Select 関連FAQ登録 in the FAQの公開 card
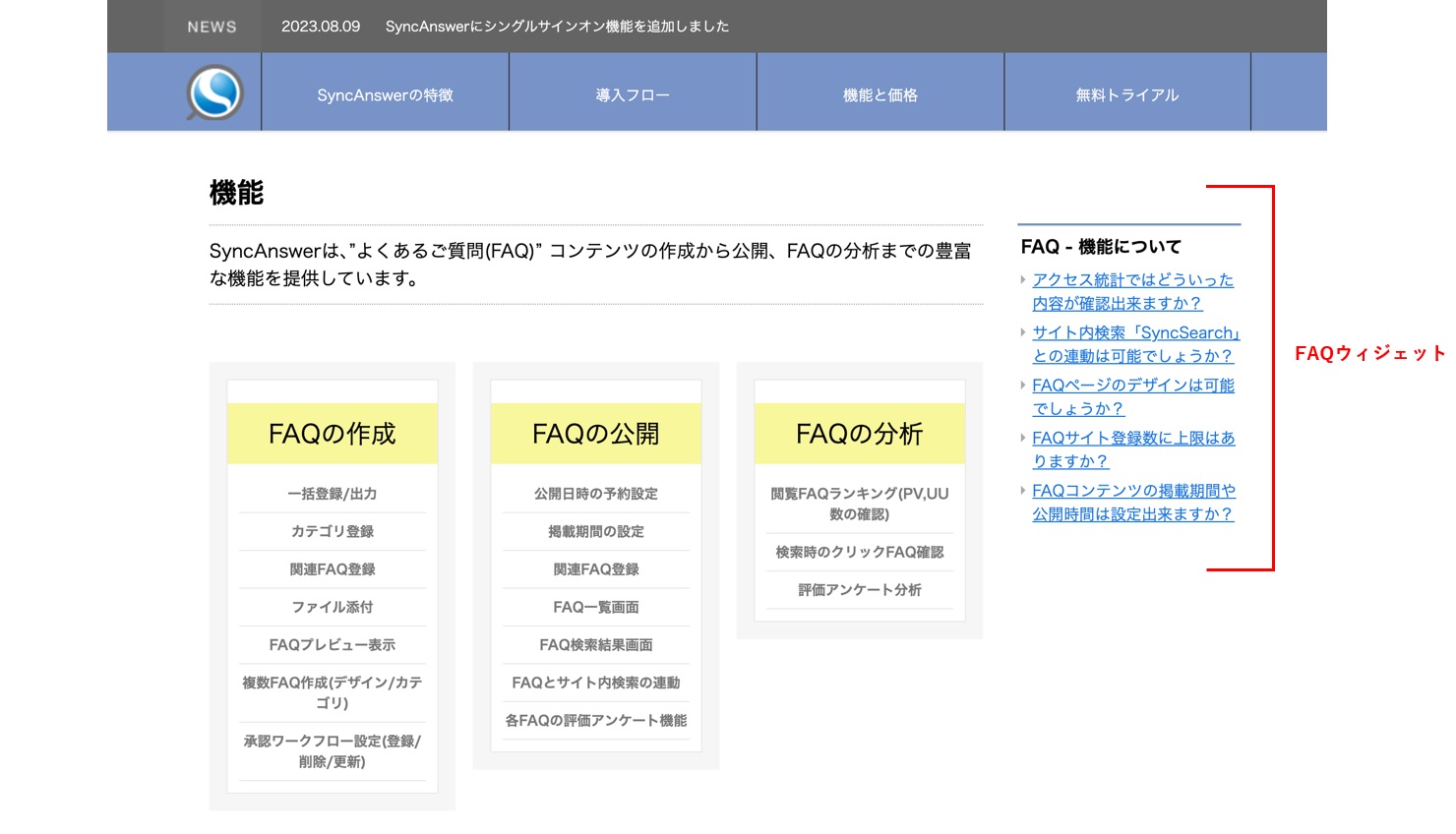 click(x=596, y=569)
